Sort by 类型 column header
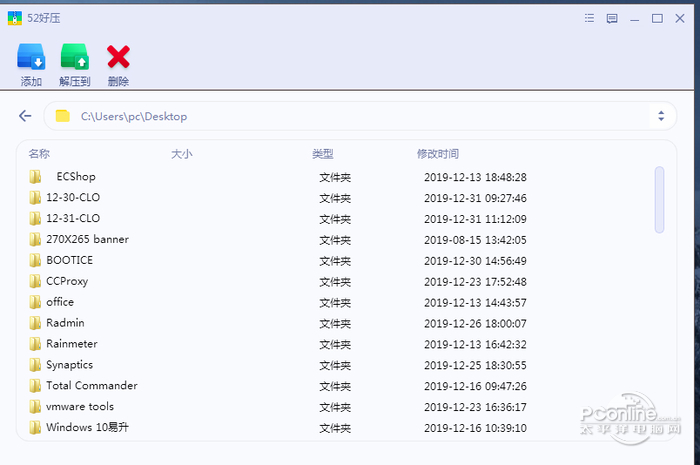The width and height of the screenshot is (700, 465). click(323, 154)
